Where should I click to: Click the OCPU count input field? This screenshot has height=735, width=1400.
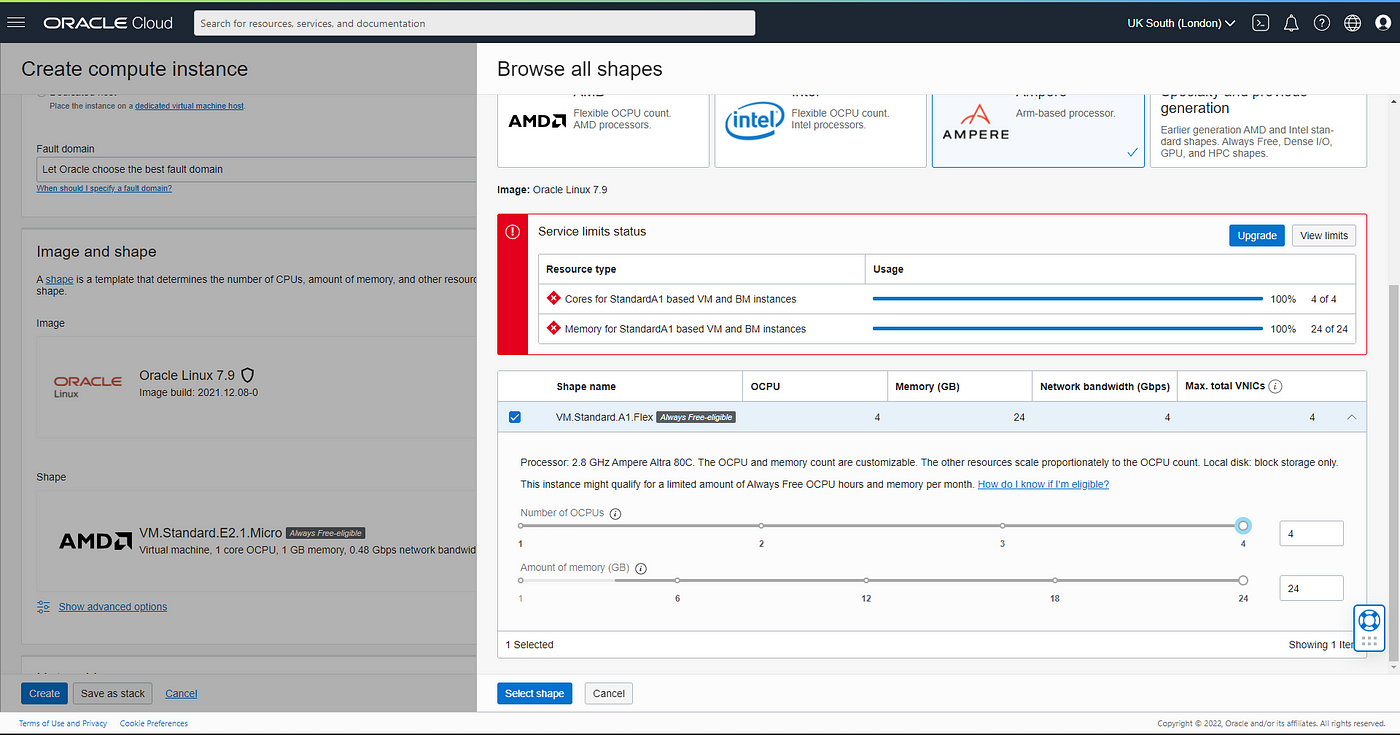[x=1311, y=534]
